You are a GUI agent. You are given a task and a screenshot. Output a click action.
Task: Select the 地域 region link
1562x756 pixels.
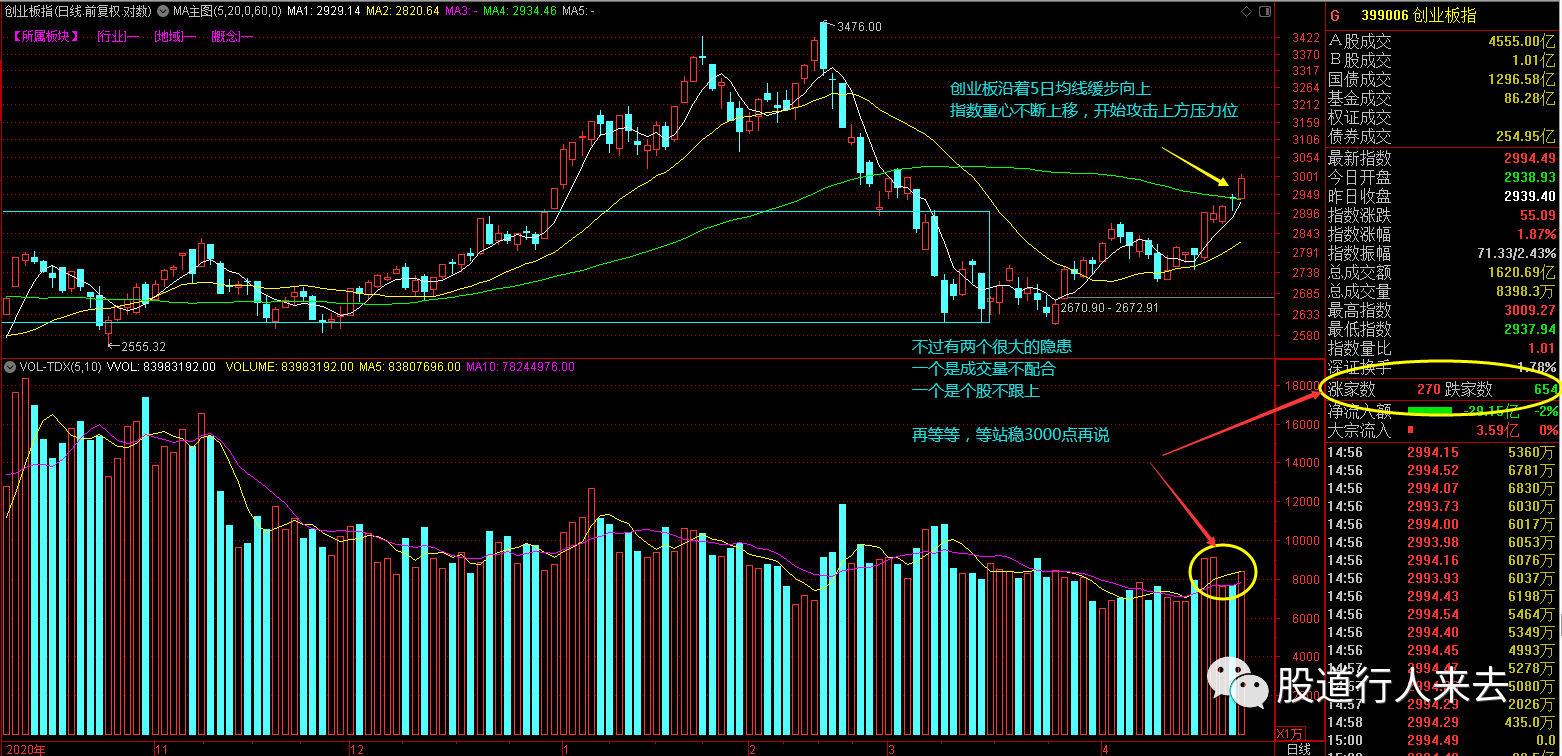pos(175,36)
